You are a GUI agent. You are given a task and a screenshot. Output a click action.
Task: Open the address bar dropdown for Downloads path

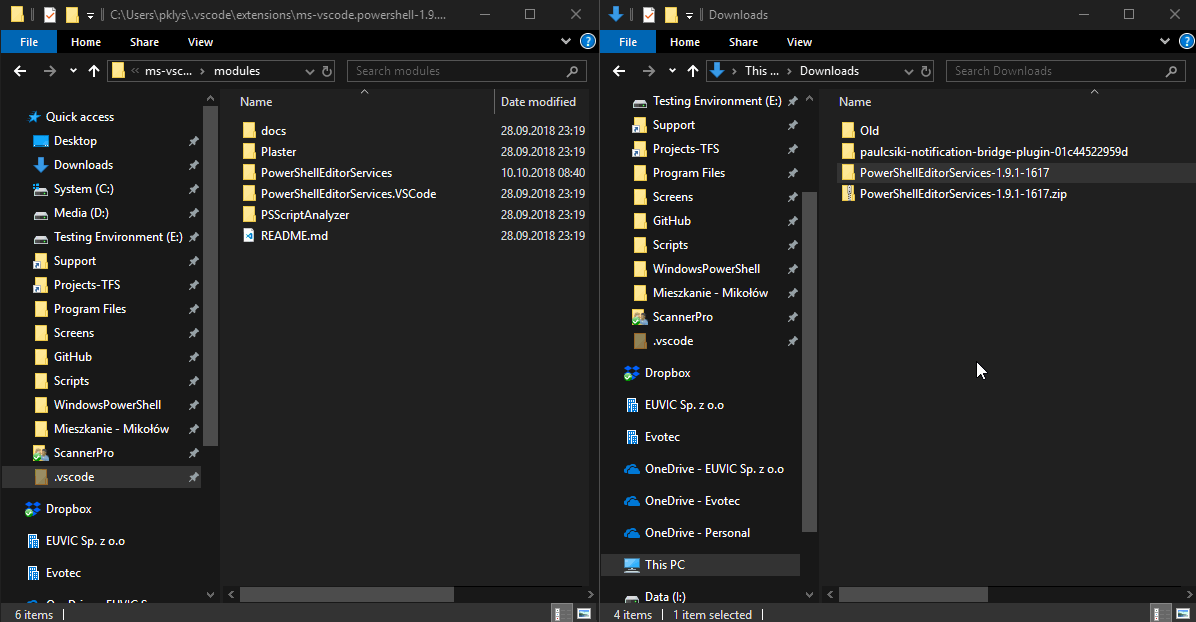pos(907,71)
